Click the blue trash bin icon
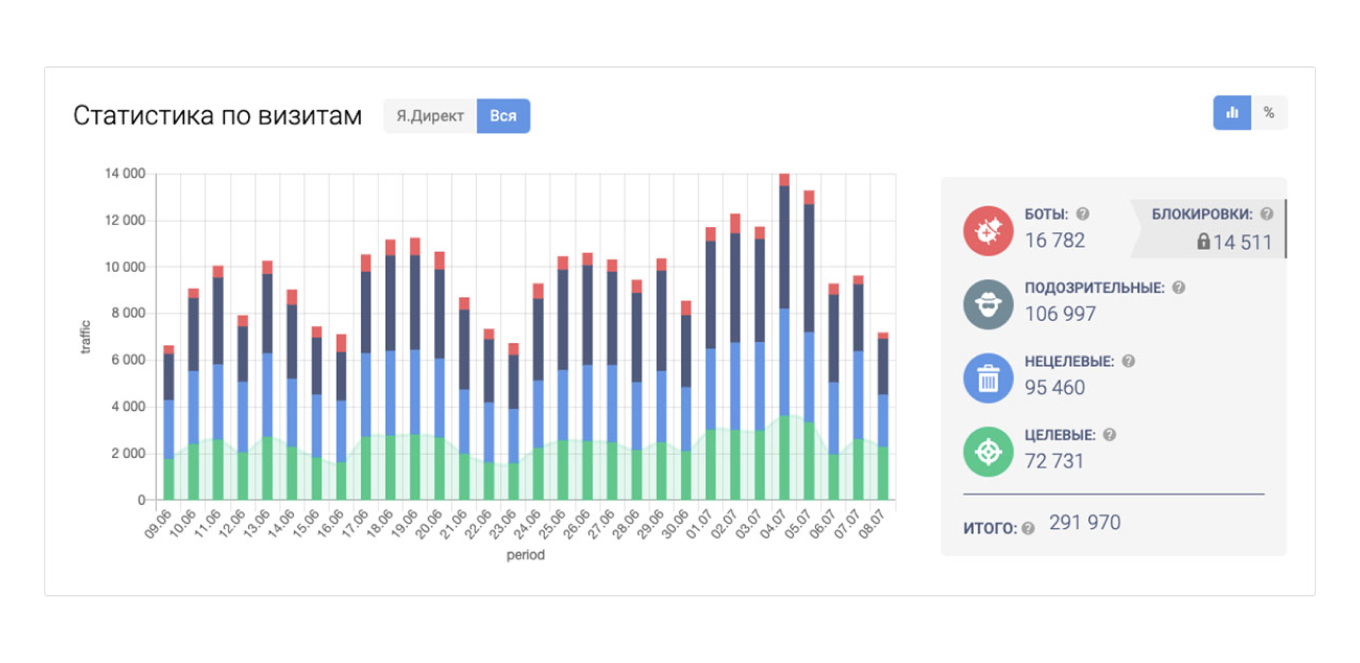This screenshot has height=663, width=1360. click(988, 379)
